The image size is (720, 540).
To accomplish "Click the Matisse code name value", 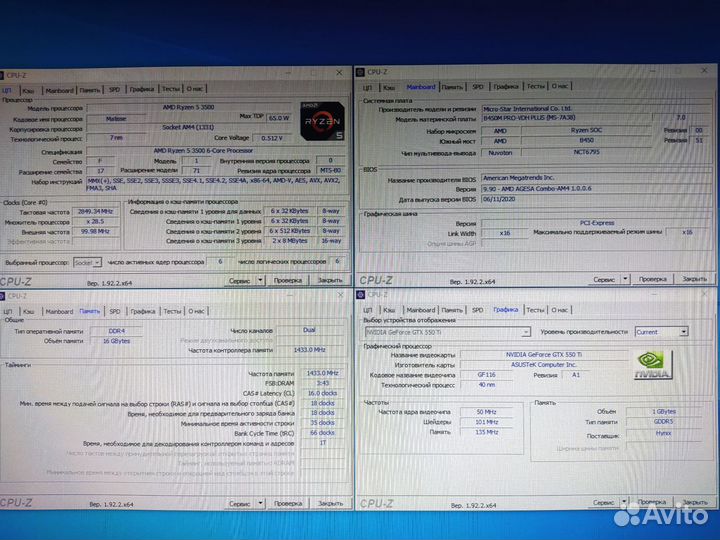I will [x=116, y=118].
